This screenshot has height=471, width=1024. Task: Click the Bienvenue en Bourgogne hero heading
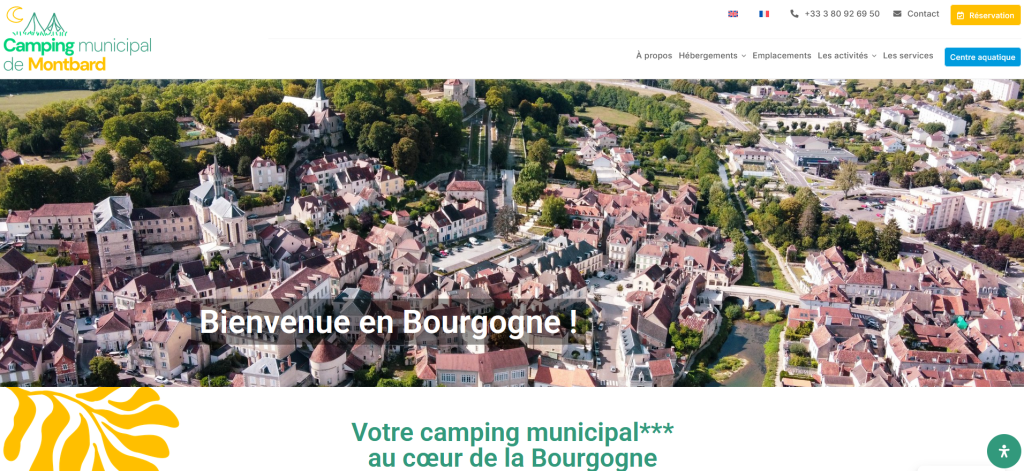[x=388, y=322]
